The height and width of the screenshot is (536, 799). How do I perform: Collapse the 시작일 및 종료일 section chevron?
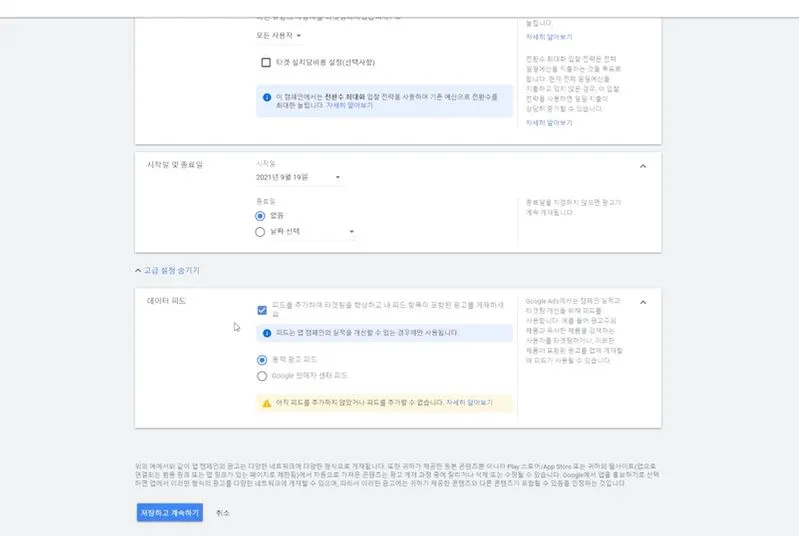643,166
